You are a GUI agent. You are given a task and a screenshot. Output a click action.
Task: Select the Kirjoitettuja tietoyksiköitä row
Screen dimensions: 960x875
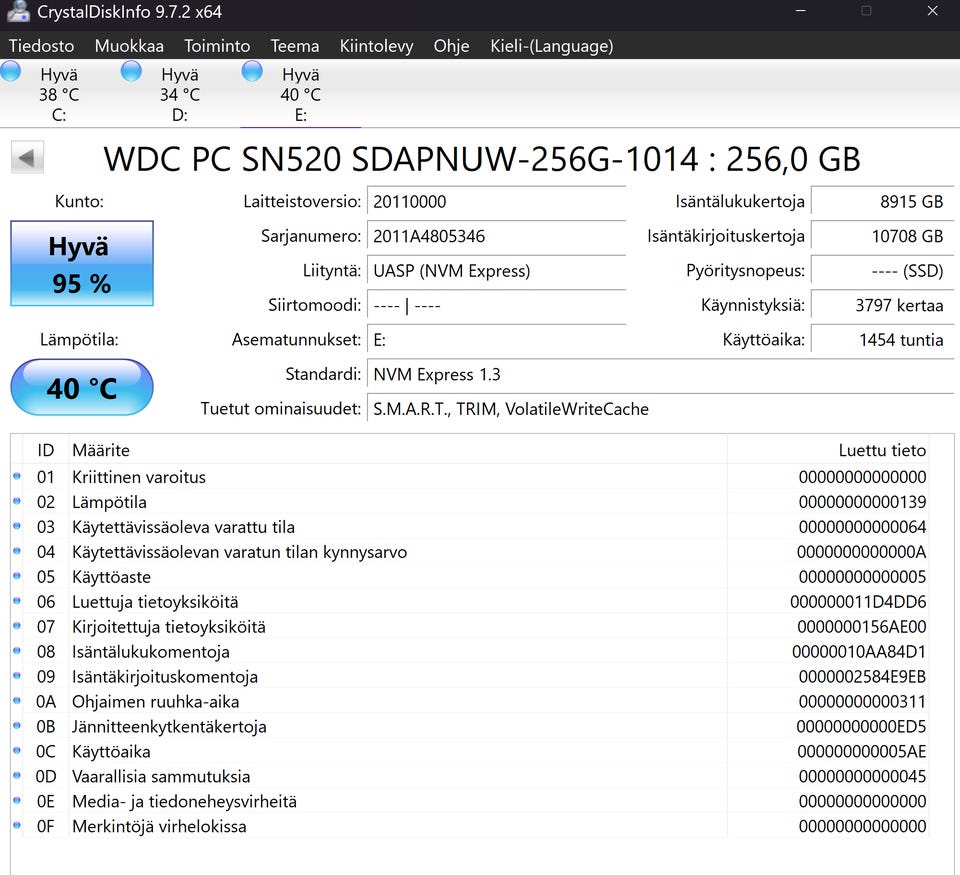470,627
